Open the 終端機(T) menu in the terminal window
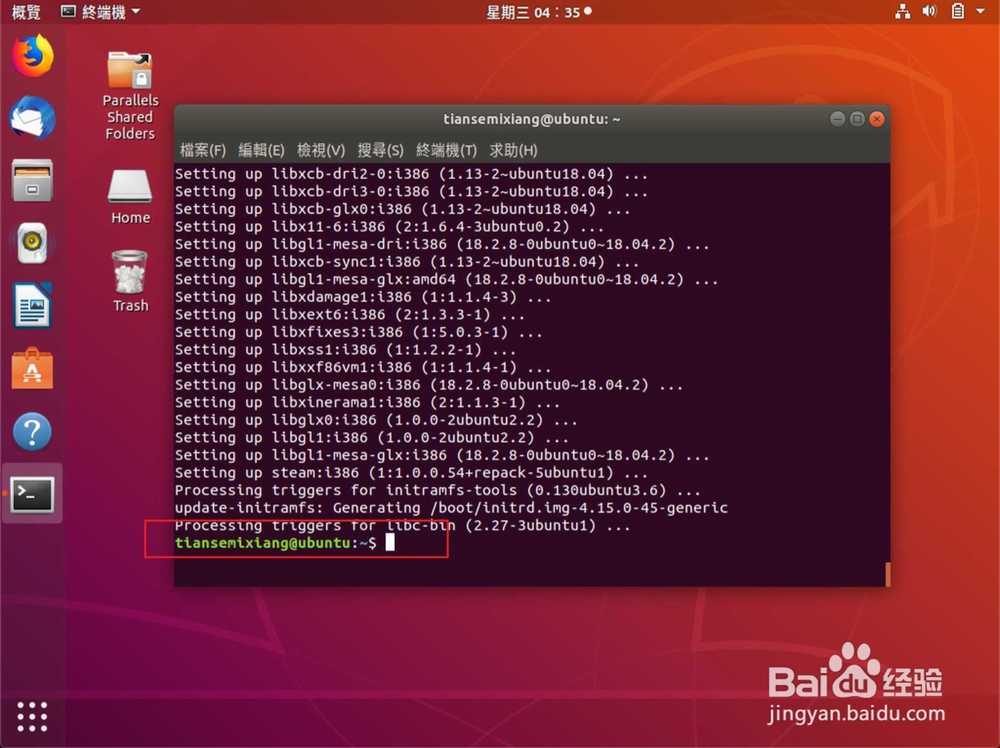Image resolution: width=1000 pixels, height=748 pixels. pos(446,150)
